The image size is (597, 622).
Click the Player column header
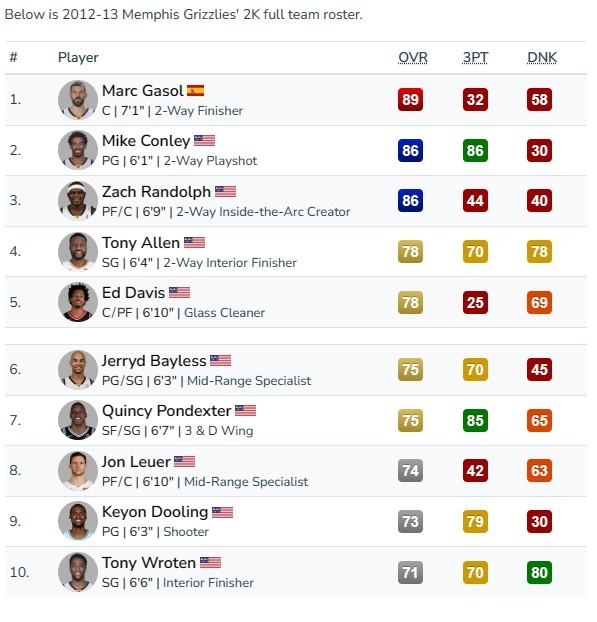click(x=78, y=58)
